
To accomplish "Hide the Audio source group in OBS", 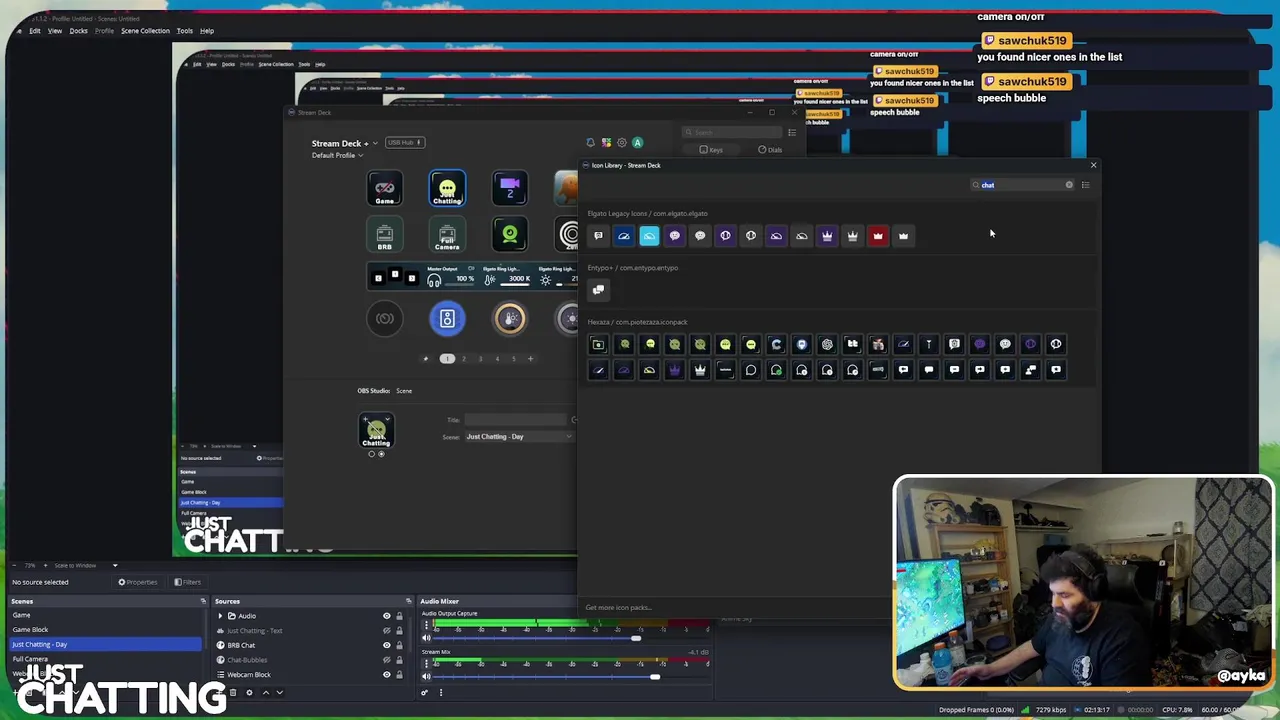I will click(x=387, y=616).
